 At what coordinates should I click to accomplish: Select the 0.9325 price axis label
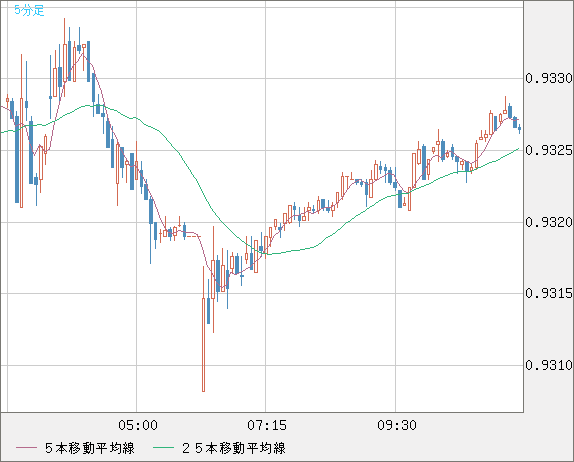(x=549, y=150)
